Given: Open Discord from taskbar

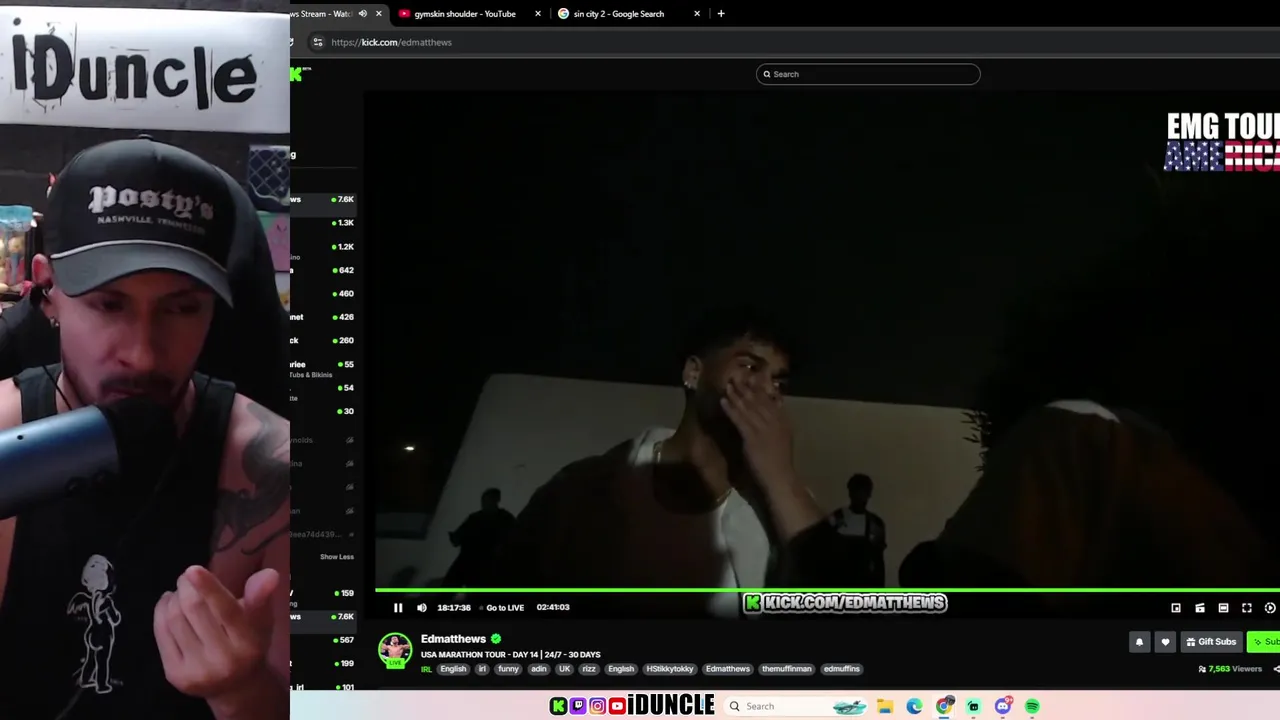Looking at the screenshot, I should (1003, 706).
